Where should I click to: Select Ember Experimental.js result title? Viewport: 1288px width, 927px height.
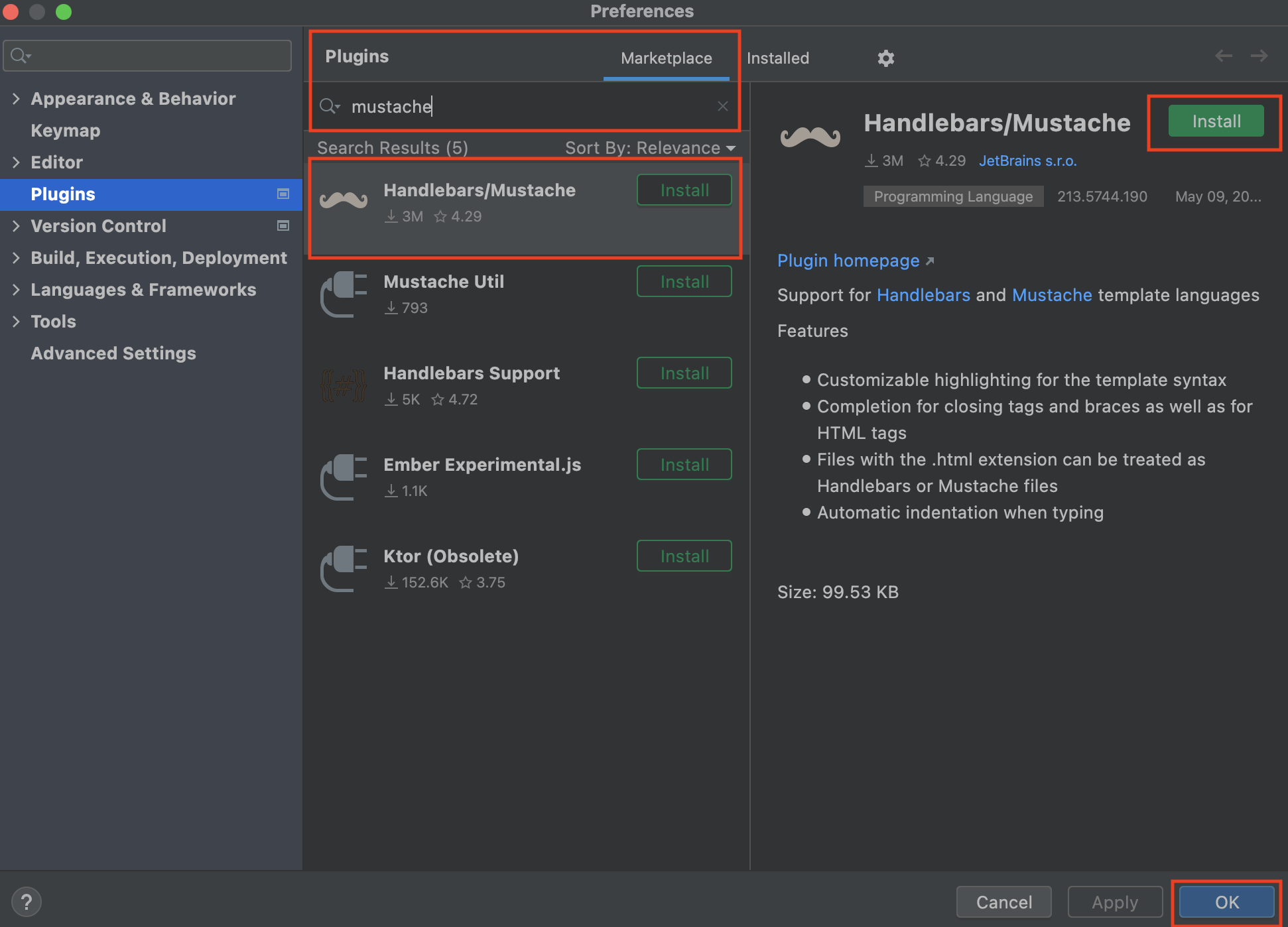click(x=482, y=465)
